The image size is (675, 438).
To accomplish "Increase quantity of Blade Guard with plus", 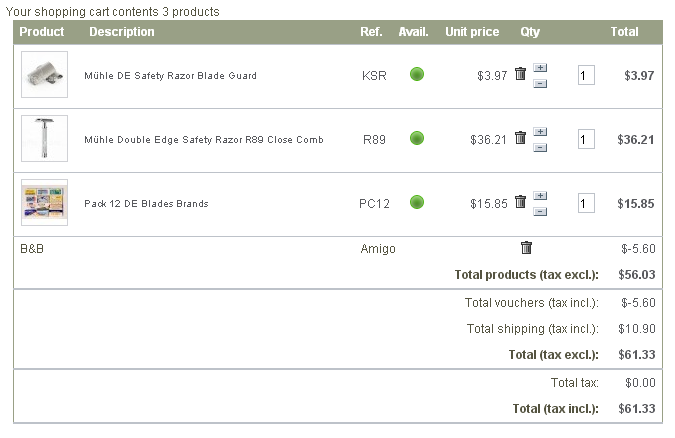I will click(540, 67).
